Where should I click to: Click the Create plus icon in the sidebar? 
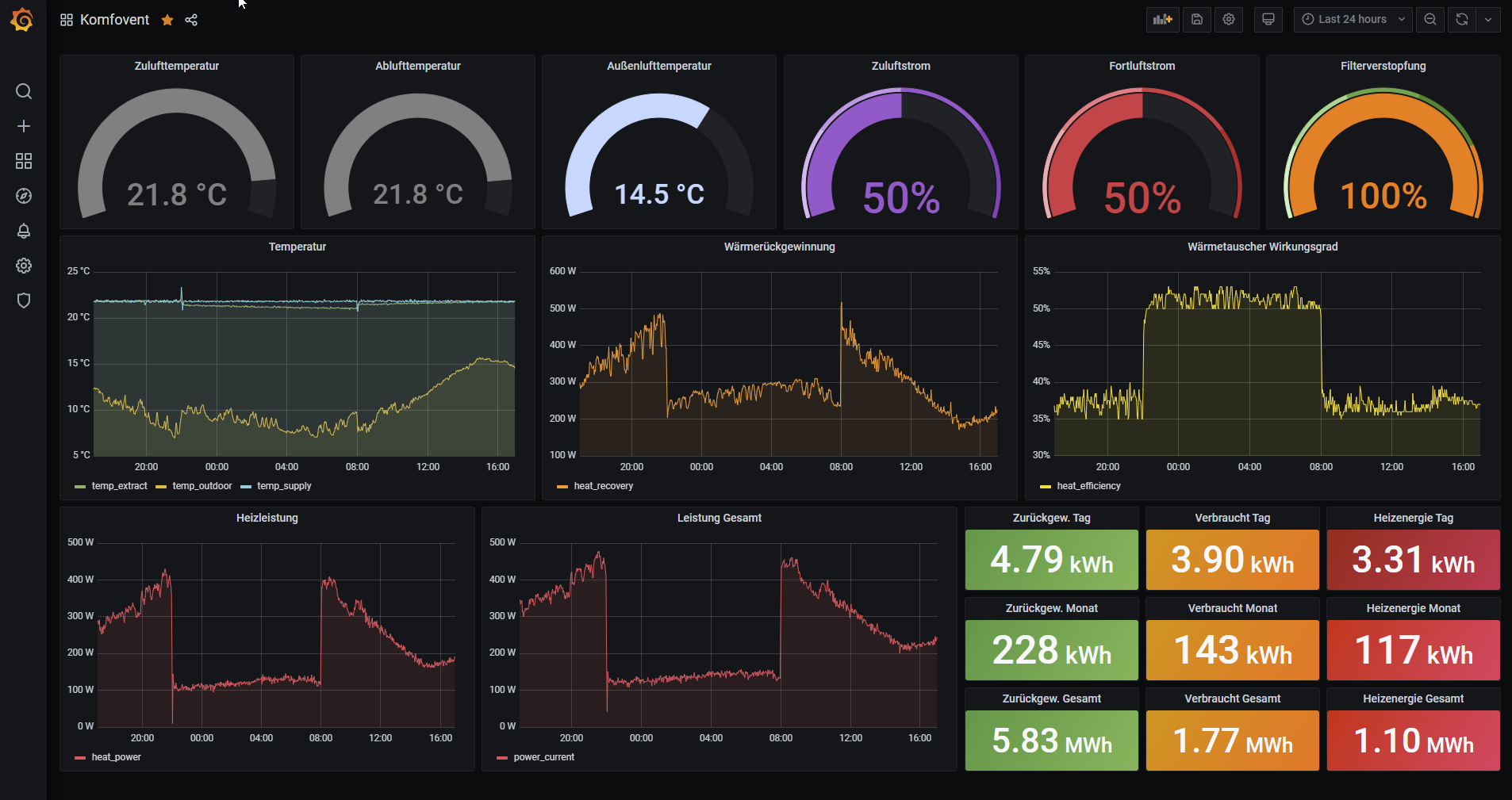[x=24, y=126]
